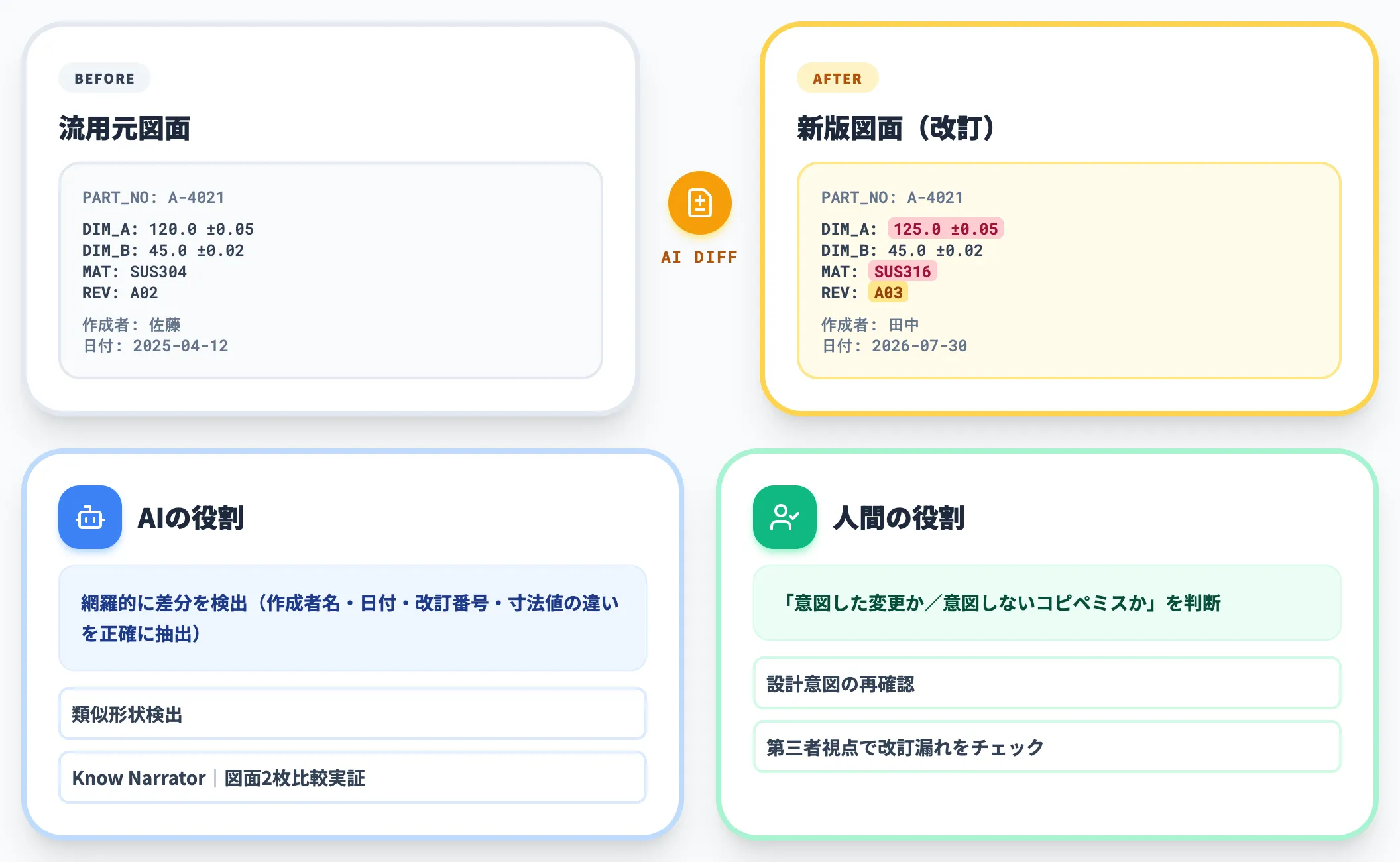Click the highlighted A03 revision value
The height and width of the screenshot is (862, 1400).
tap(888, 292)
